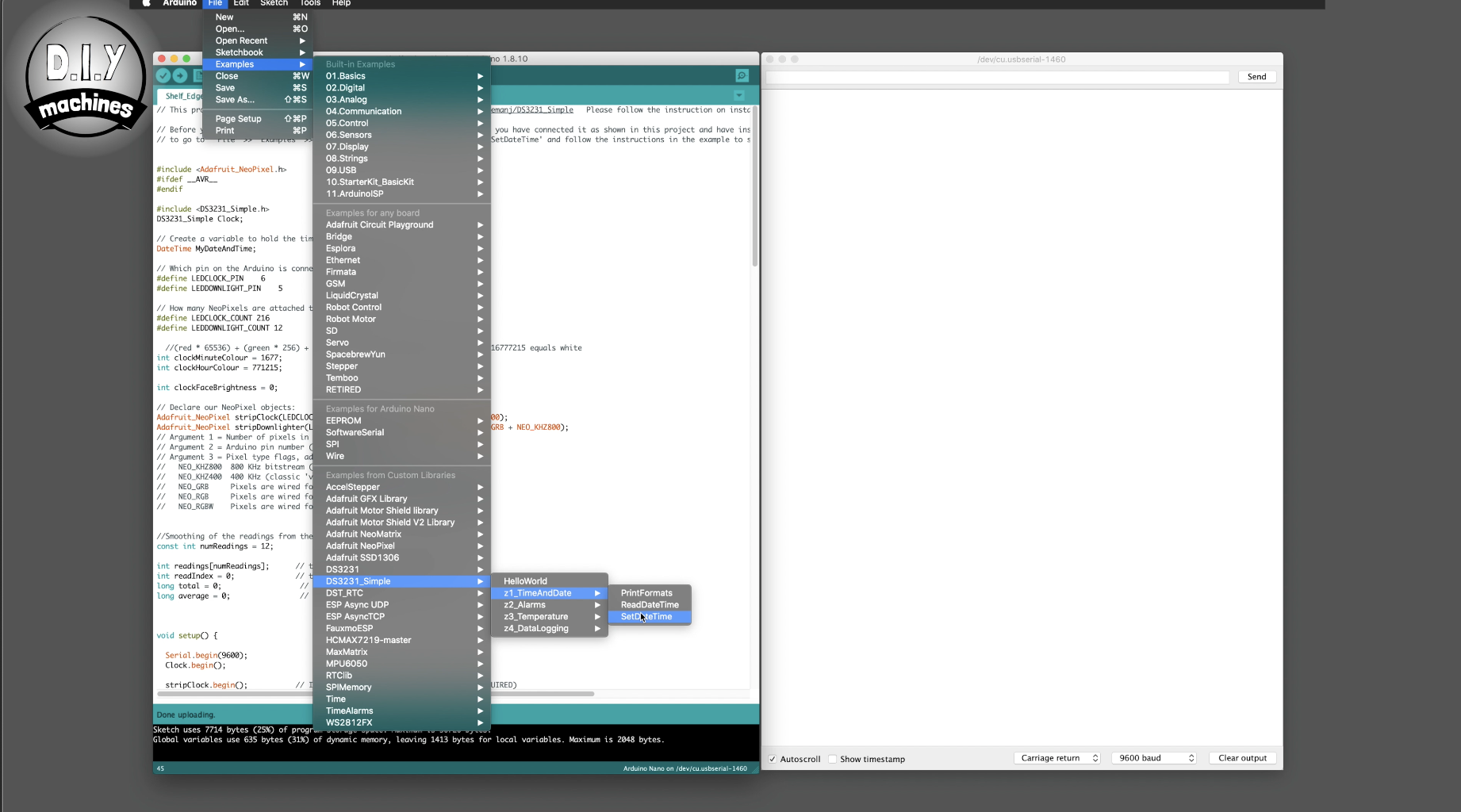The width and height of the screenshot is (1461, 812).
Task: Expand Sketchbook in File menu
Action: [258, 53]
